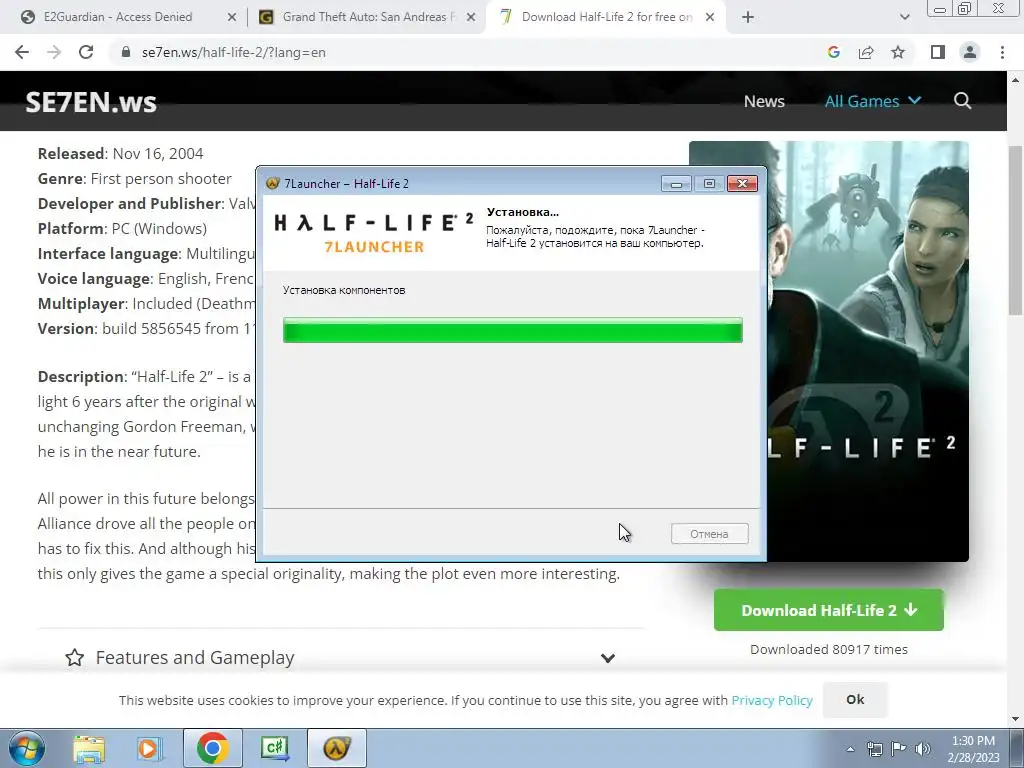Reload the current page
Image resolution: width=1024 pixels, height=768 pixels.
click(x=86, y=52)
